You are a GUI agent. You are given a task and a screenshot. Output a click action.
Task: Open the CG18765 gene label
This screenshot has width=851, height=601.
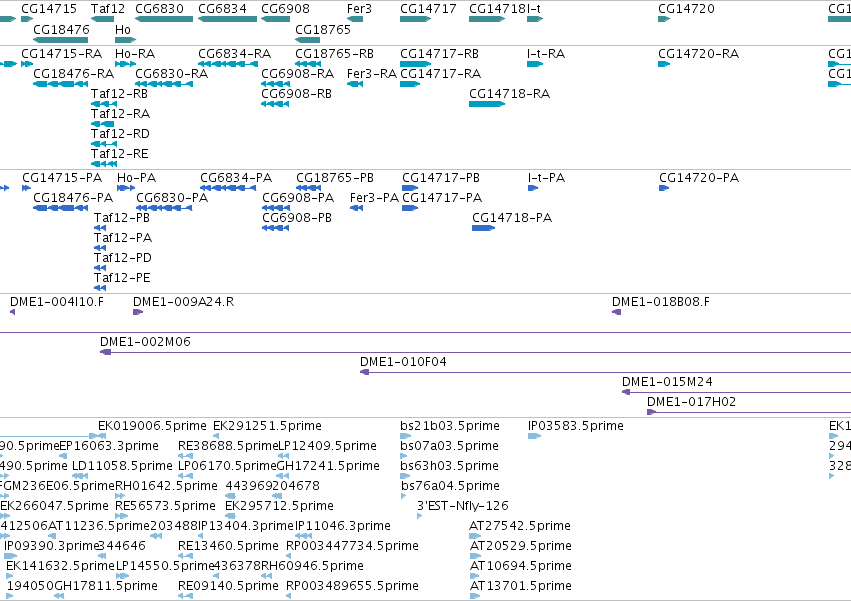click(x=323, y=29)
